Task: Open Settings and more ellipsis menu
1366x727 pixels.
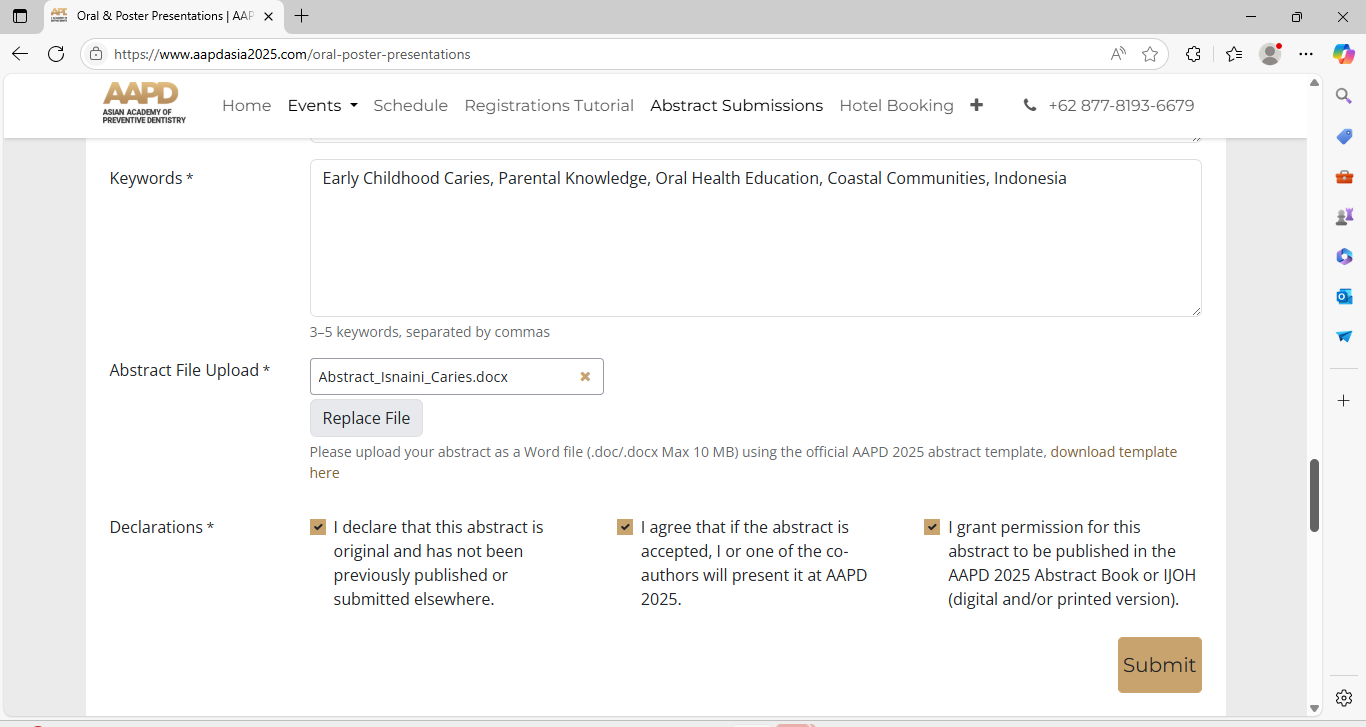Action: [1306, 54]
